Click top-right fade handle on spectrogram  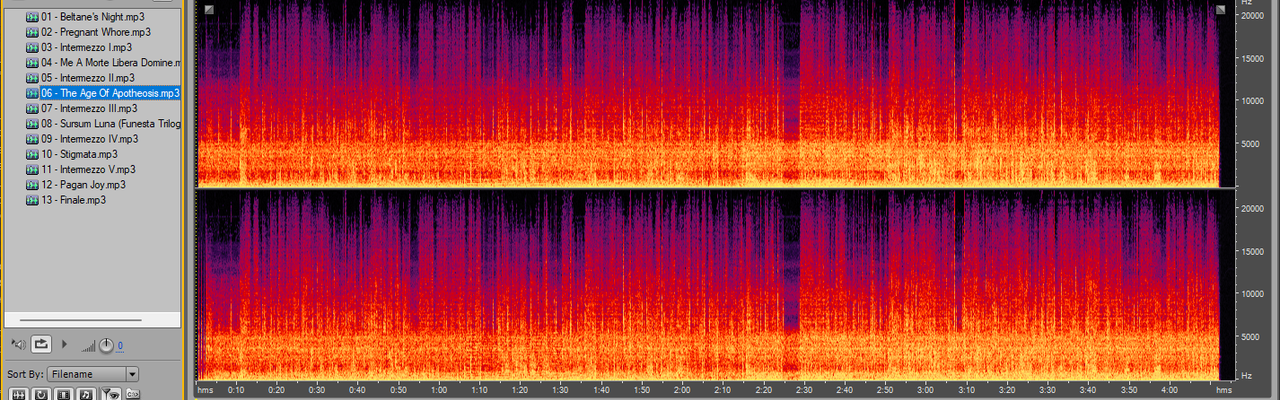1221,10
